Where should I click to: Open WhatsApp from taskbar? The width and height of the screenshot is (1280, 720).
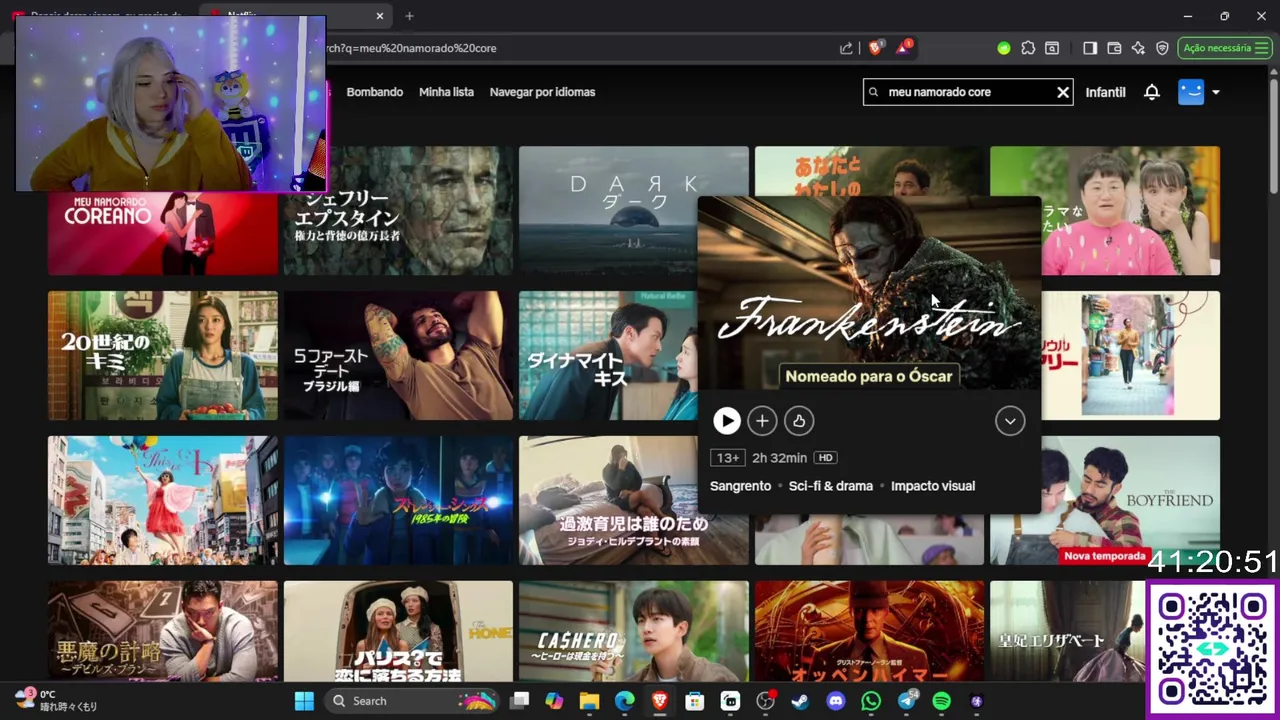871,701
